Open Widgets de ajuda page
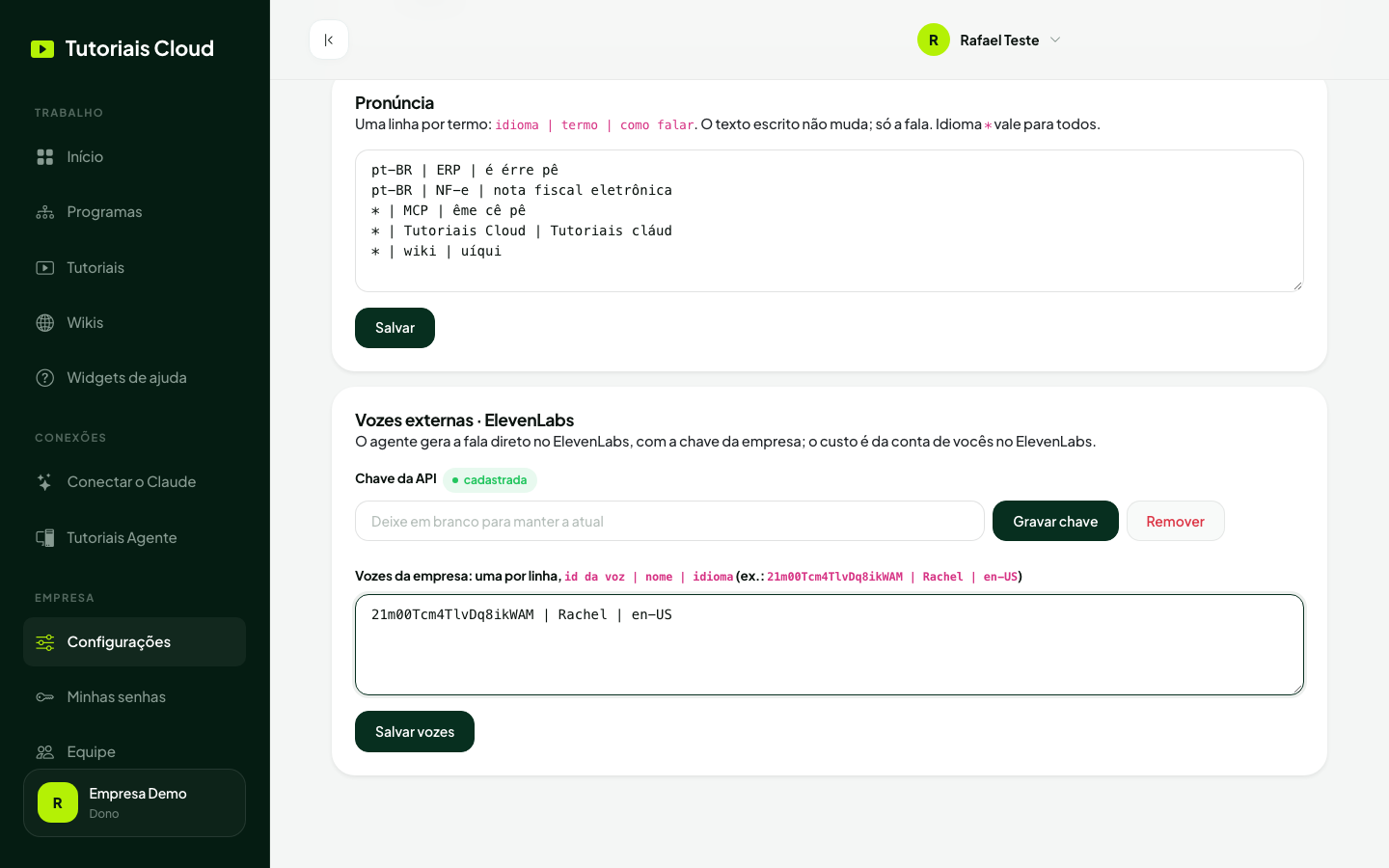1389x868 pixels. [134, 378]
